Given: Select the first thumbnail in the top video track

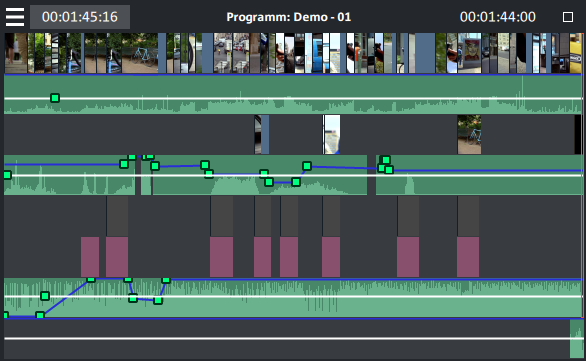Looking at the screenshot, I should 15,53.
